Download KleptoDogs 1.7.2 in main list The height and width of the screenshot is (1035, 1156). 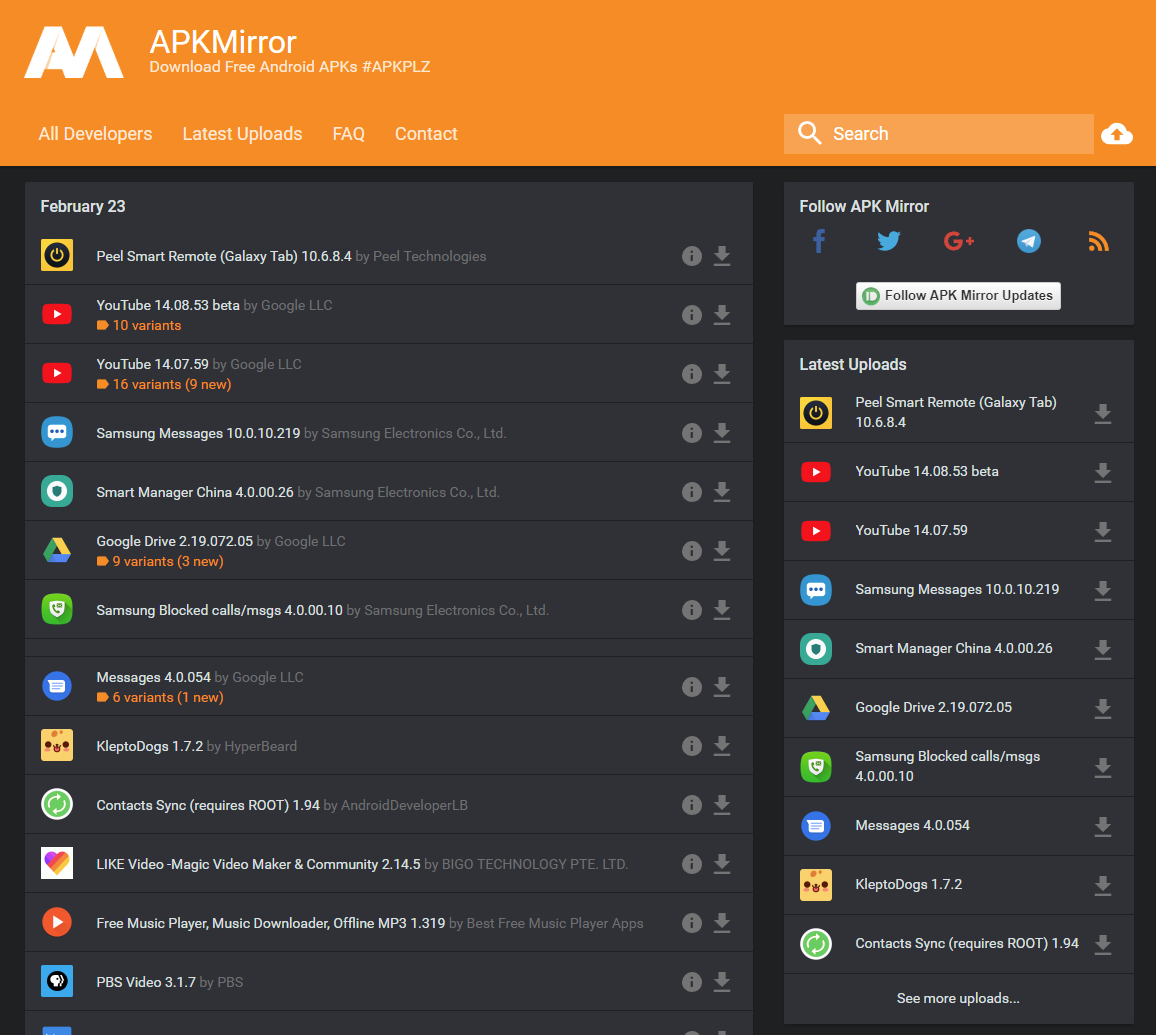tap(722, 746)
